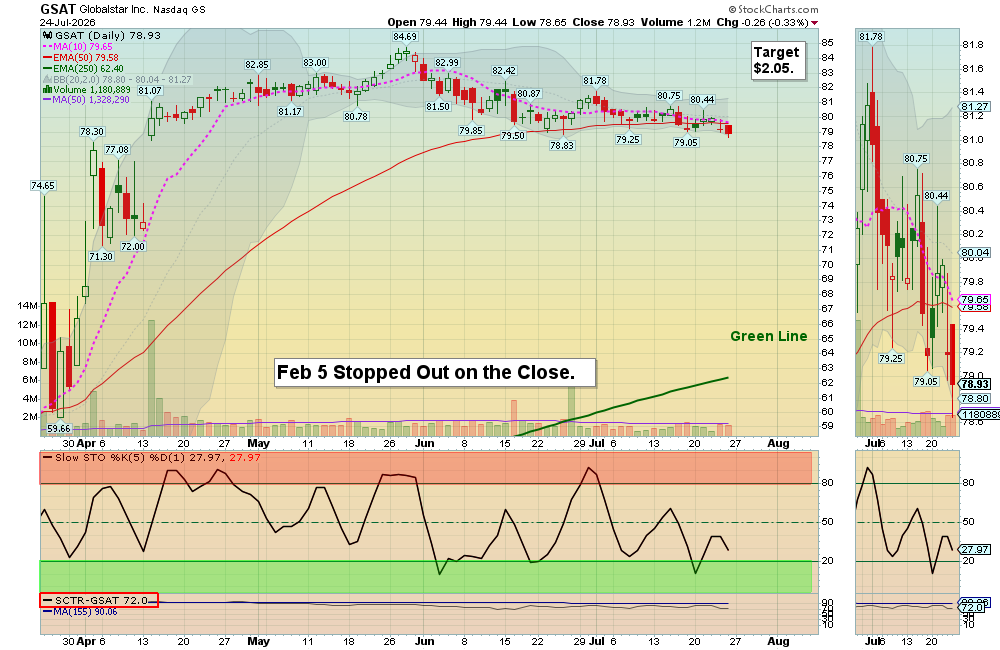The image size is (1000, 650).
Task: Click the 71.30 low price label
Action: (x=101, y=256)
